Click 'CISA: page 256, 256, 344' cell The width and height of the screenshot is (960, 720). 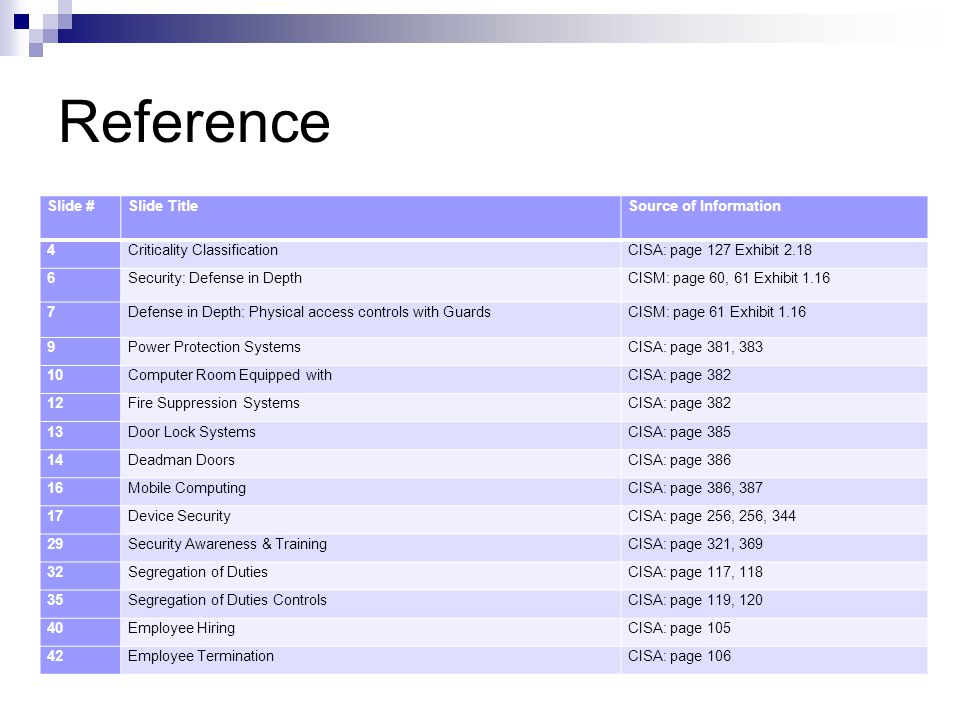tap(774, 520)
